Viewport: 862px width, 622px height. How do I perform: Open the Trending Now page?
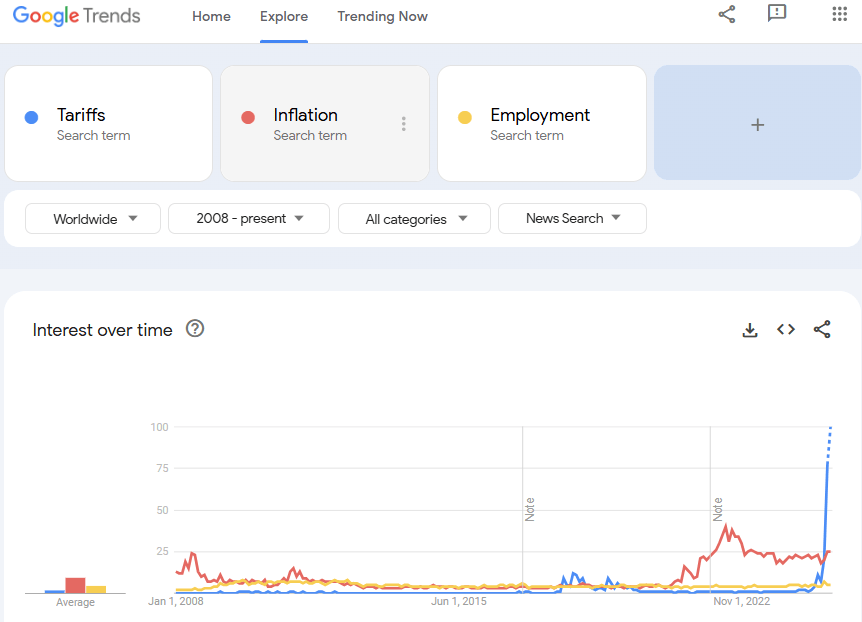click(x=382, y=16)
